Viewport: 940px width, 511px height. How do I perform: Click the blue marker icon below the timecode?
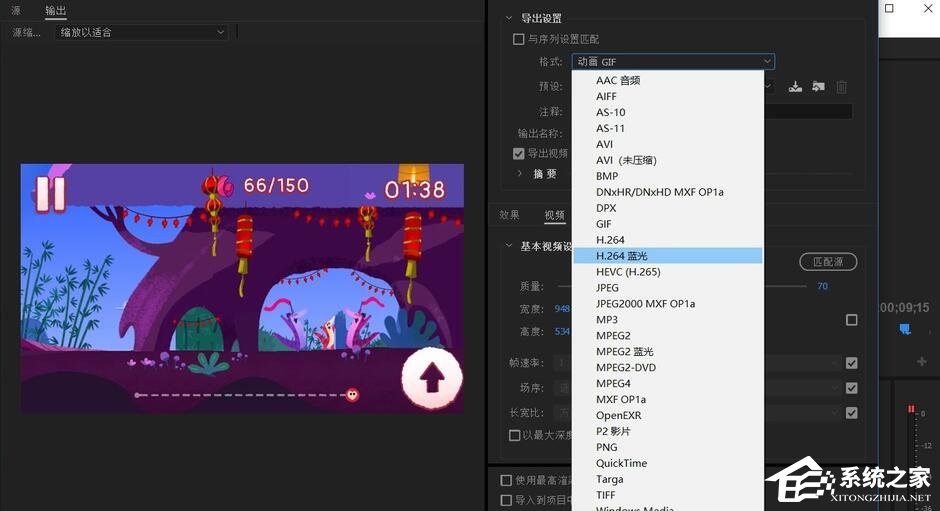pyautogui.click(x=905, y=329)
